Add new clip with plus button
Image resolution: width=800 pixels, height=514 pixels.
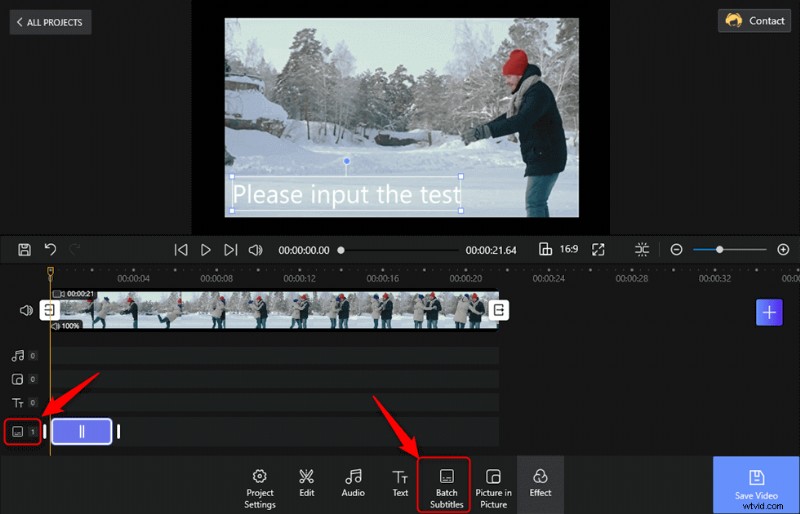point(769,312)
